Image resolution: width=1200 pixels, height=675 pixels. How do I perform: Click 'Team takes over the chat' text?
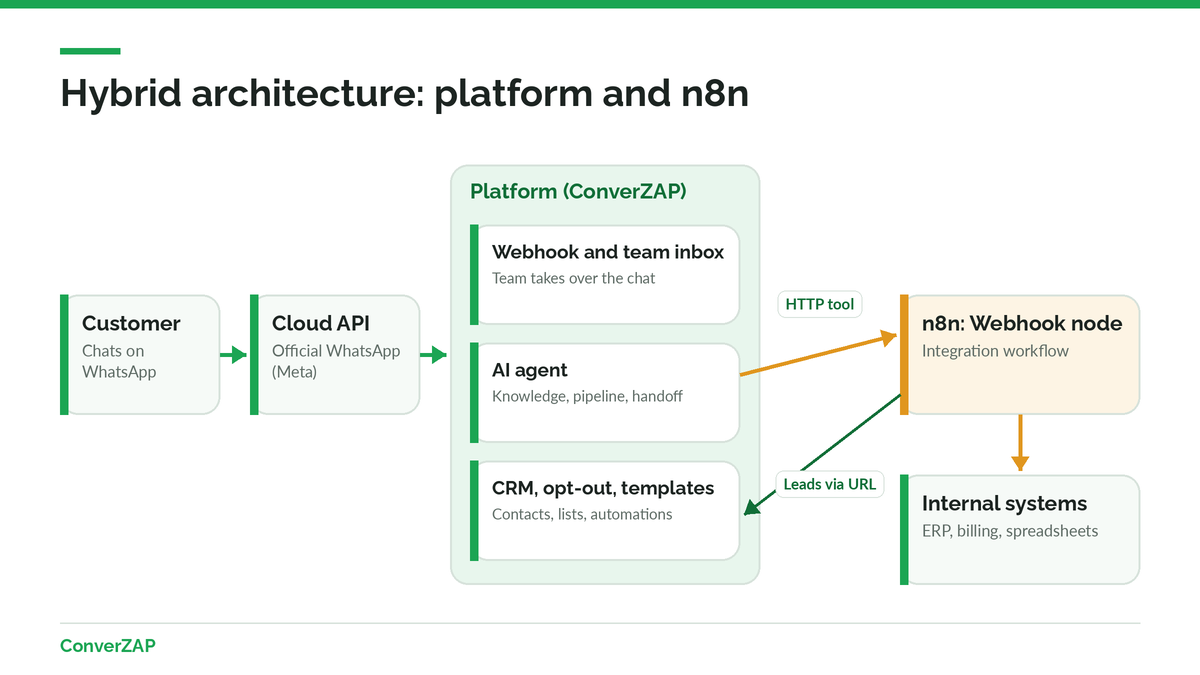click(573, 278)
